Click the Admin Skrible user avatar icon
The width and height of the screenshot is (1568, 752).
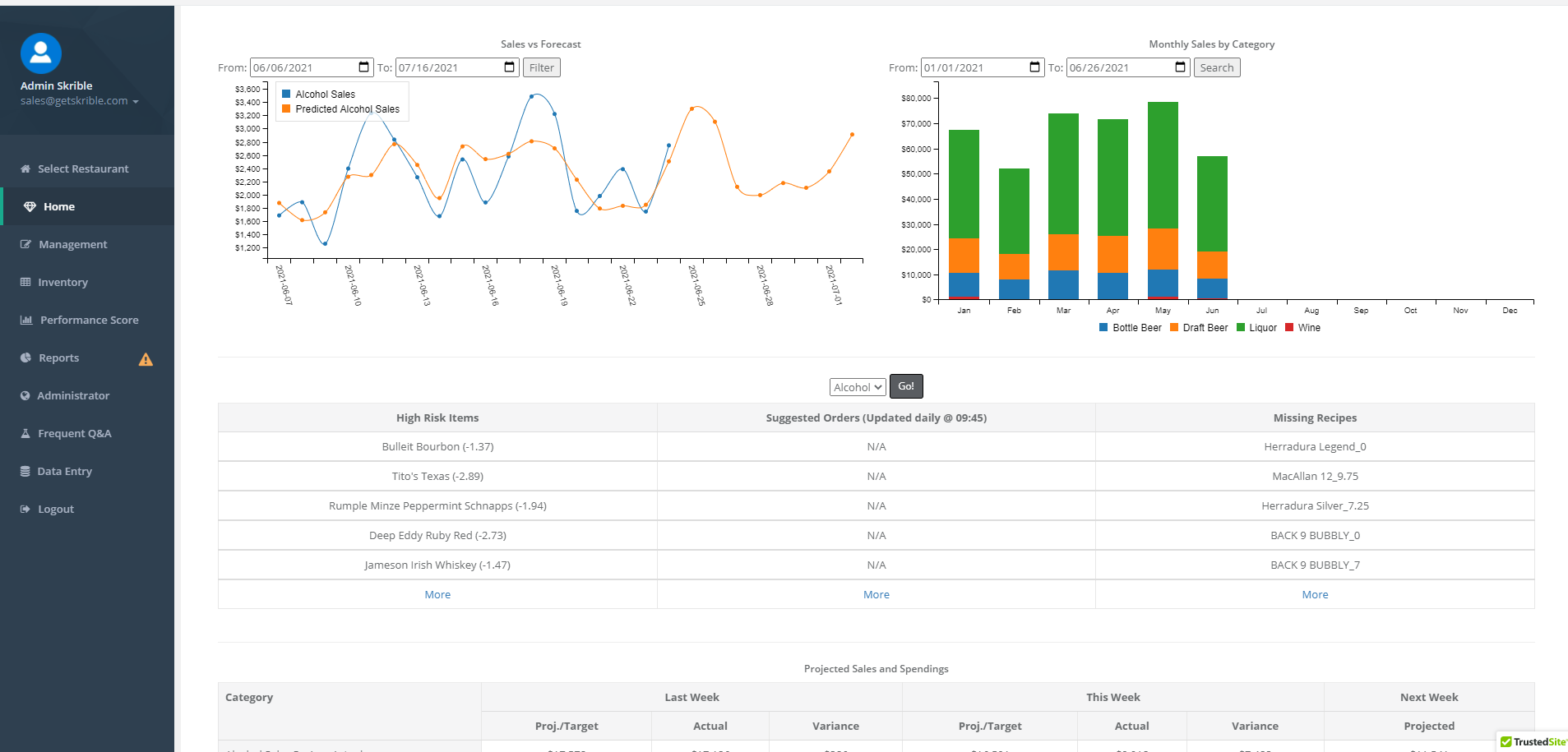click(x=41, y=53)
